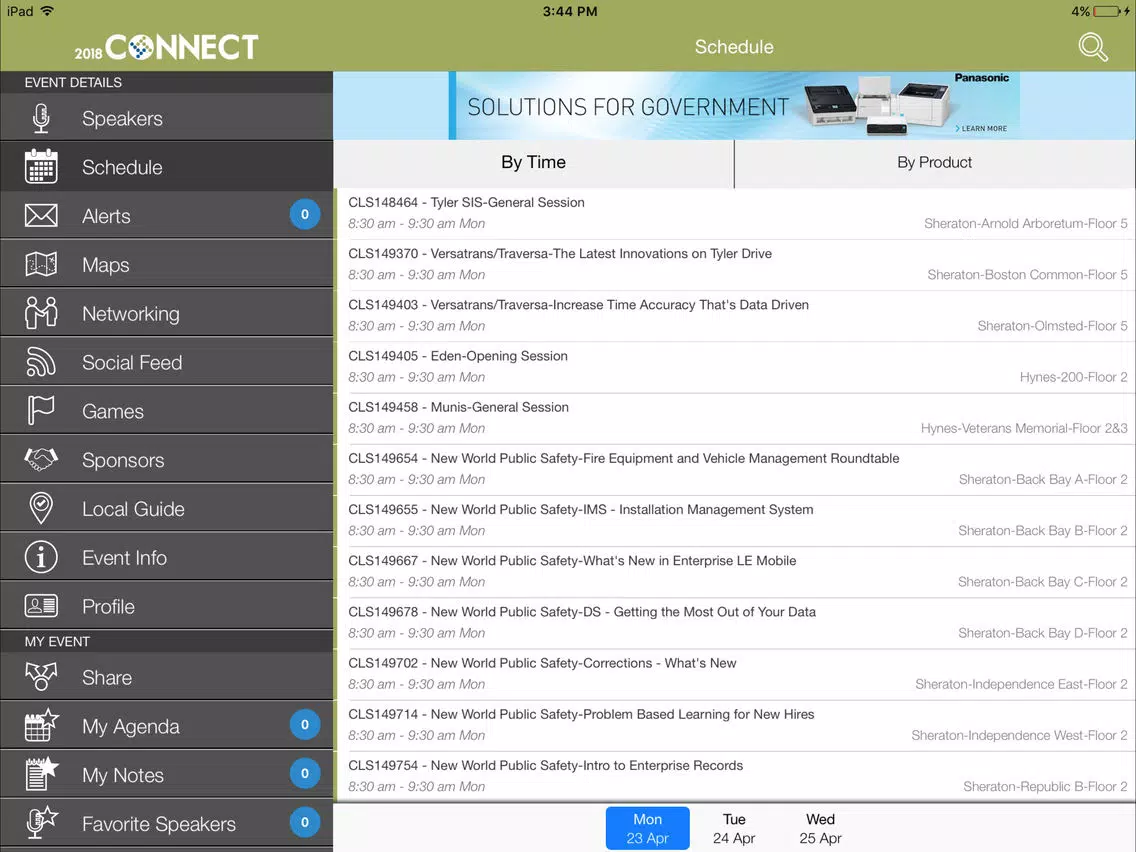Open the Event Info icon

tap(41, 557)
